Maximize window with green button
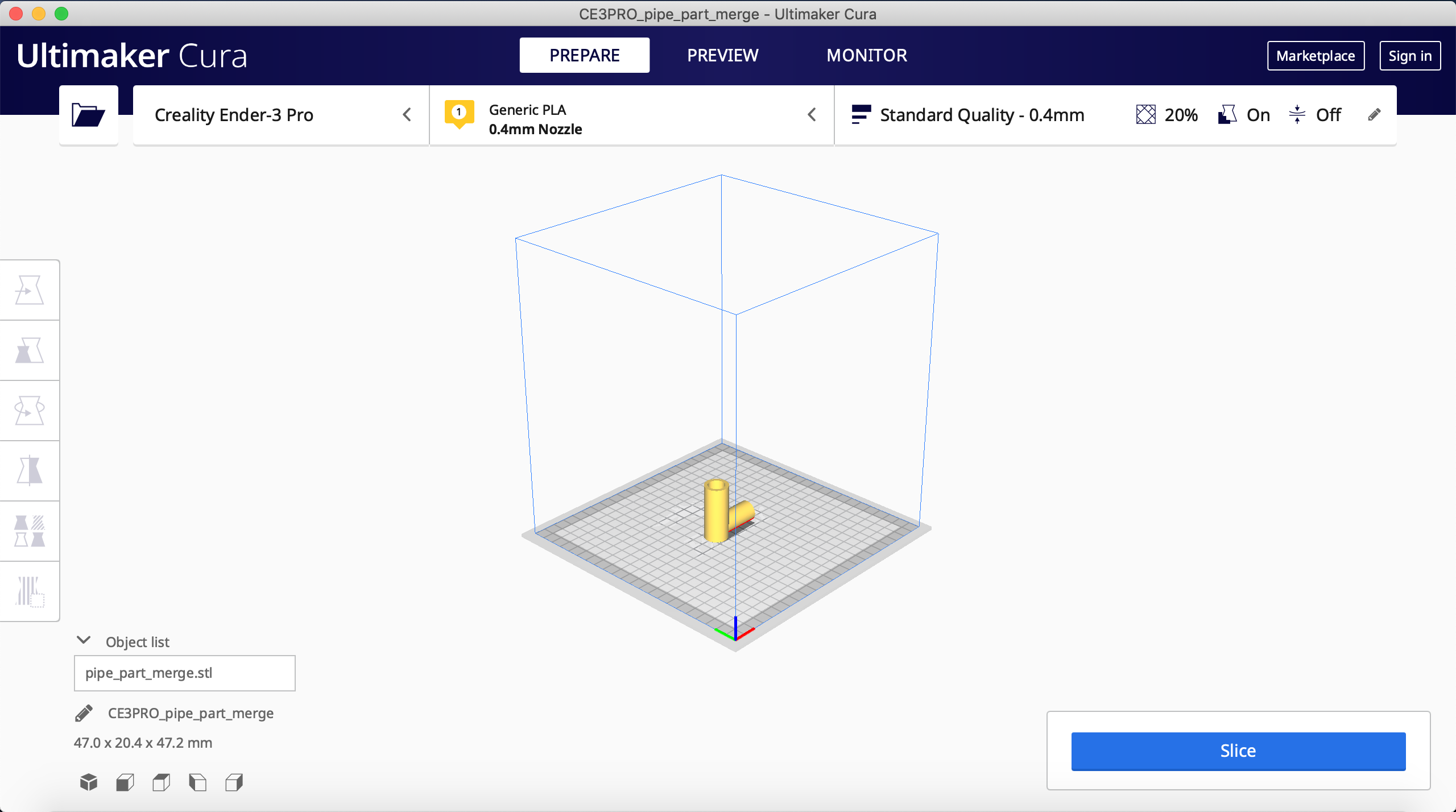Image resolution: width=1456 pixels, height=812 pixels. tap(61, 14)
